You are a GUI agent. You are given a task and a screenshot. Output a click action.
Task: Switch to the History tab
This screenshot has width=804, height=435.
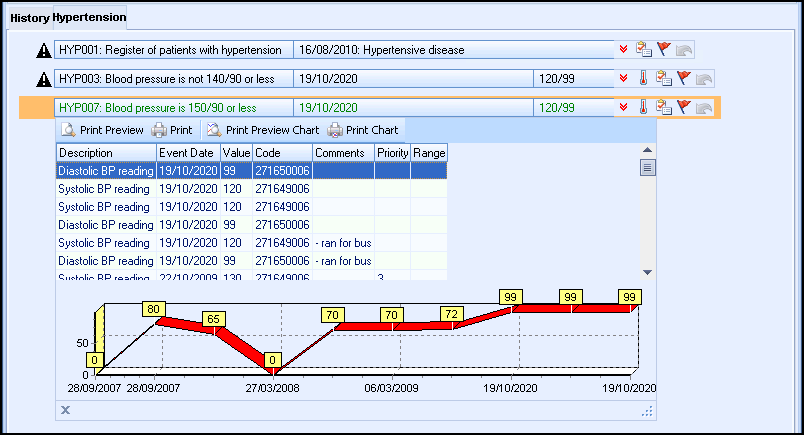point(30,17)
